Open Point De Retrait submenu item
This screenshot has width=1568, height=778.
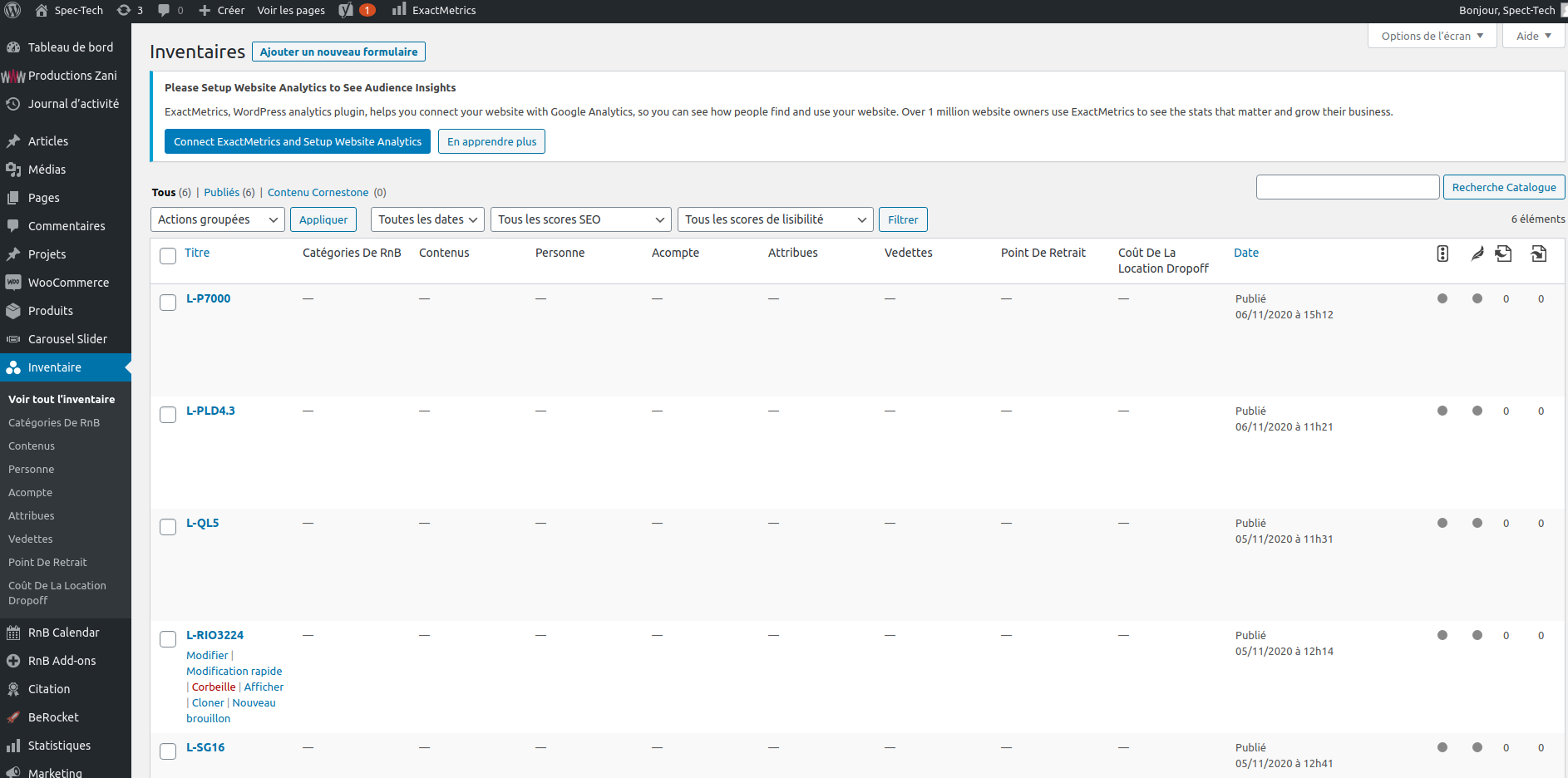tap(47, 562)
